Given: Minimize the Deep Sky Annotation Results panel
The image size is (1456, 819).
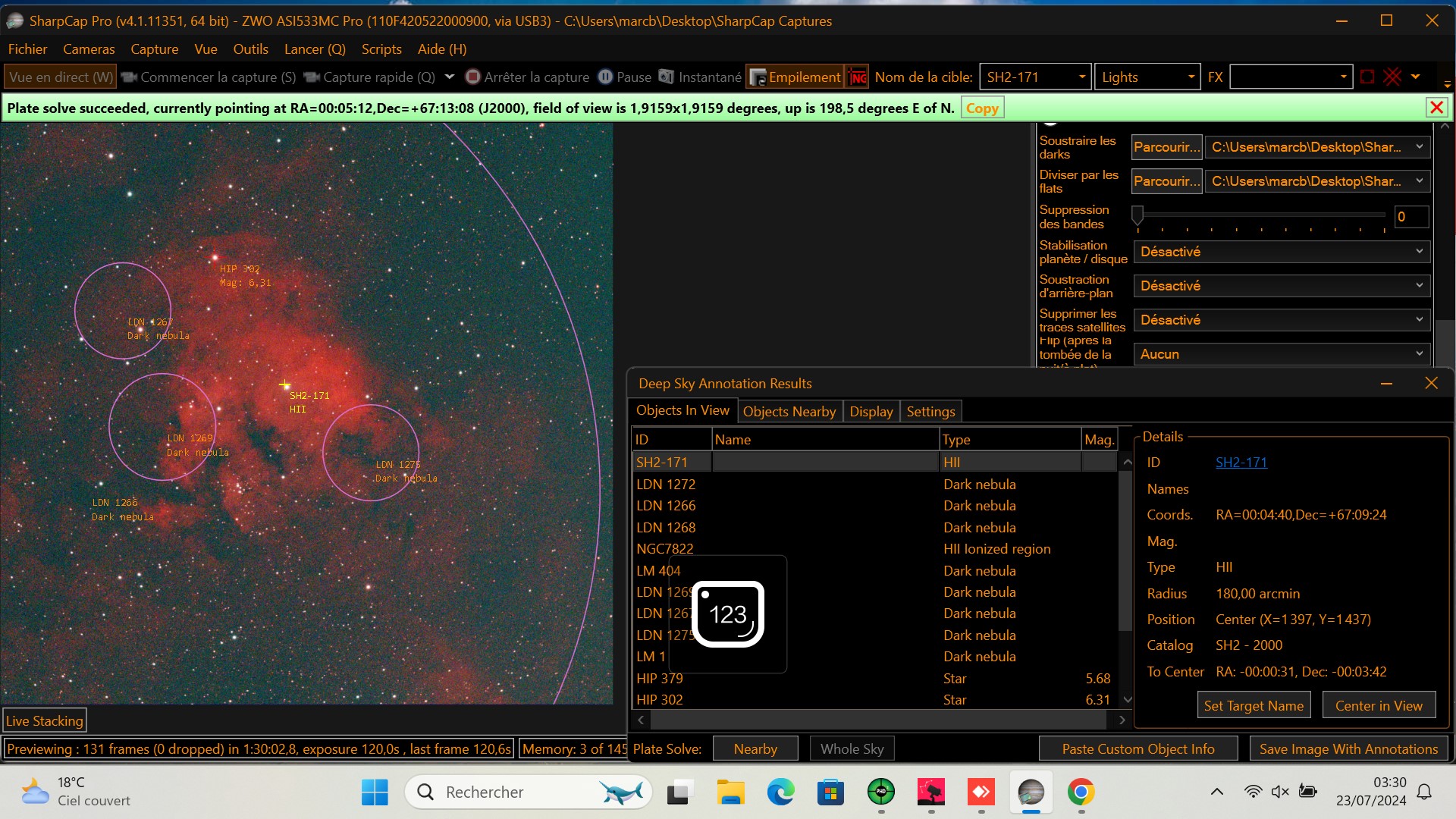Looking at the screenshot, I should click(x=1386, y=384).
